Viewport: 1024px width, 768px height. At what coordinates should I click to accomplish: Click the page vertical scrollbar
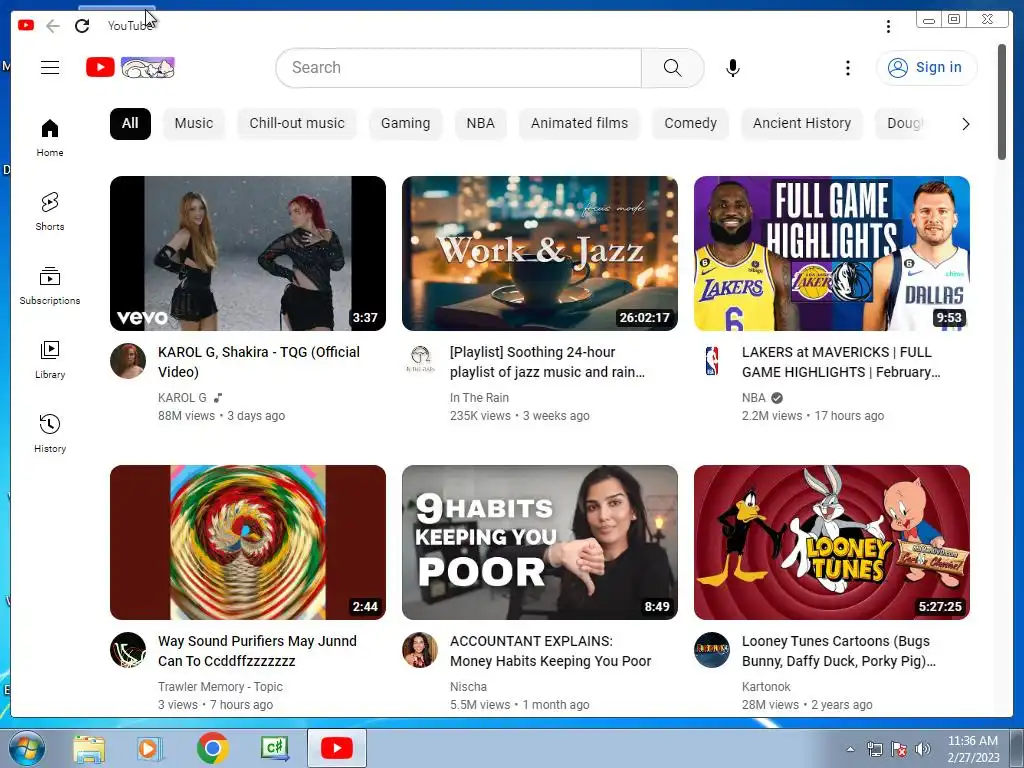click(1002, 101)
